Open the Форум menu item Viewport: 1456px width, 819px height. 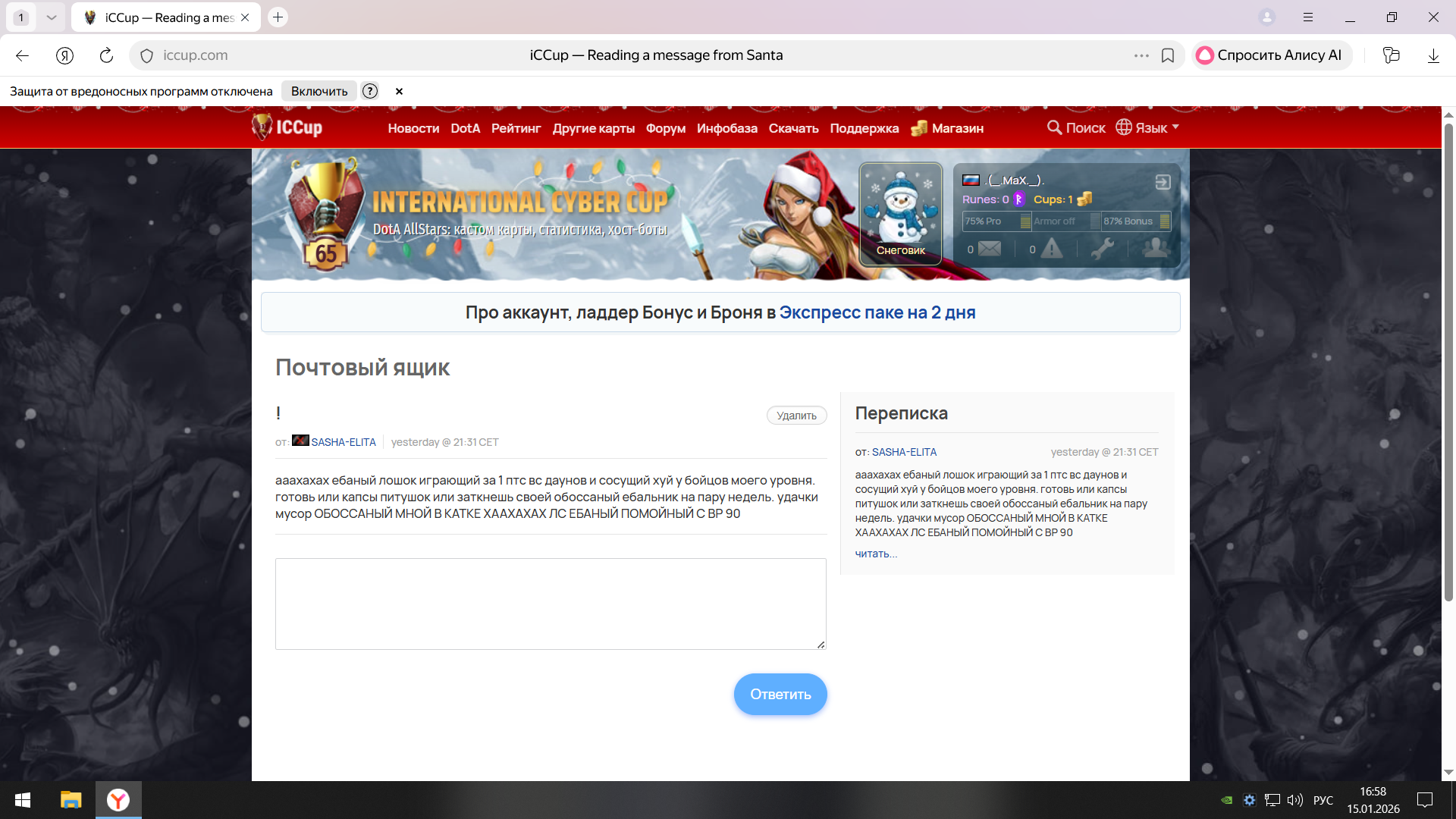[x=665, y=128]
